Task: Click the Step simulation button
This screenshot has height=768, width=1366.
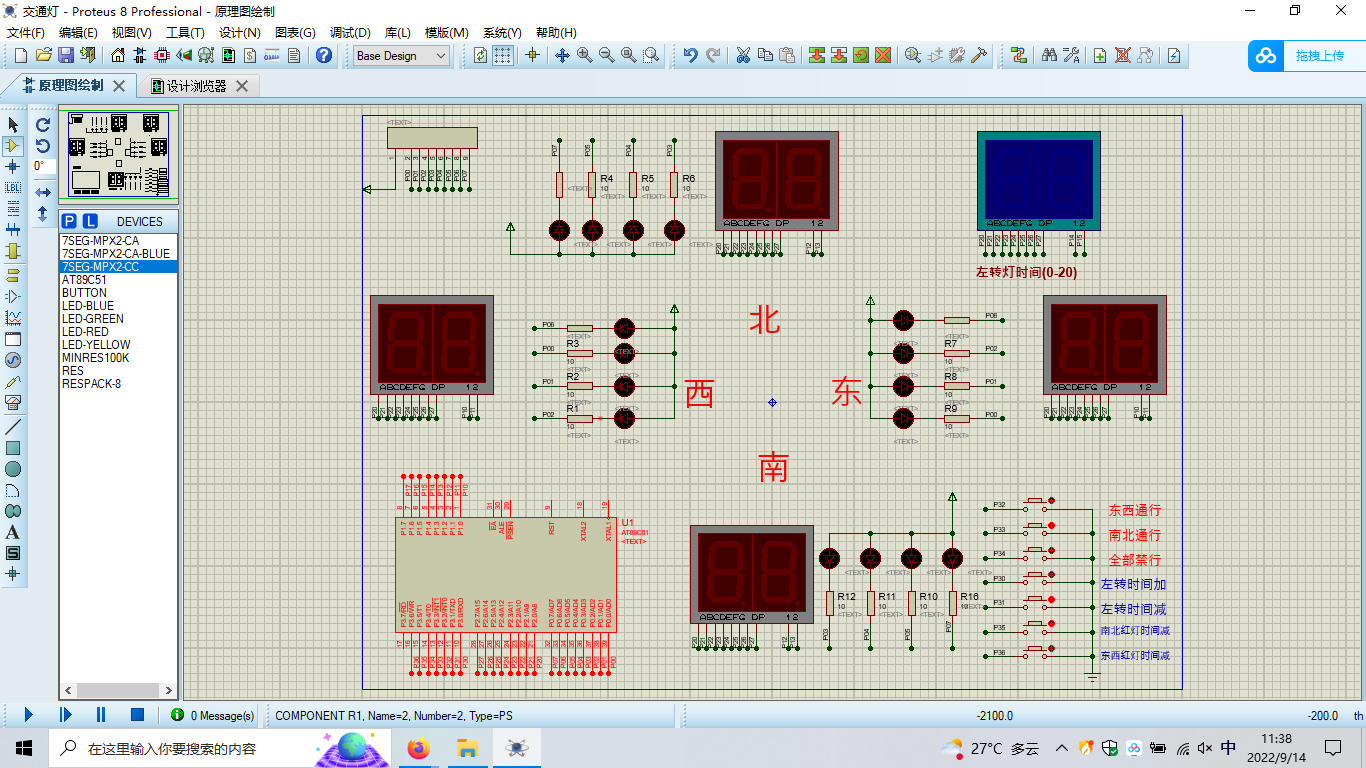Action: pos(65,715)
